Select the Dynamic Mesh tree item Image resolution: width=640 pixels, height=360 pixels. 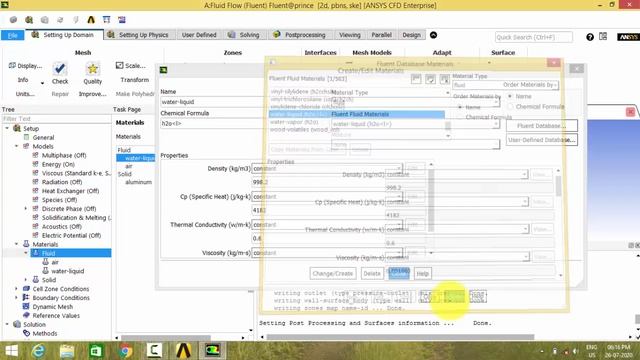click(x=53, y=307)
